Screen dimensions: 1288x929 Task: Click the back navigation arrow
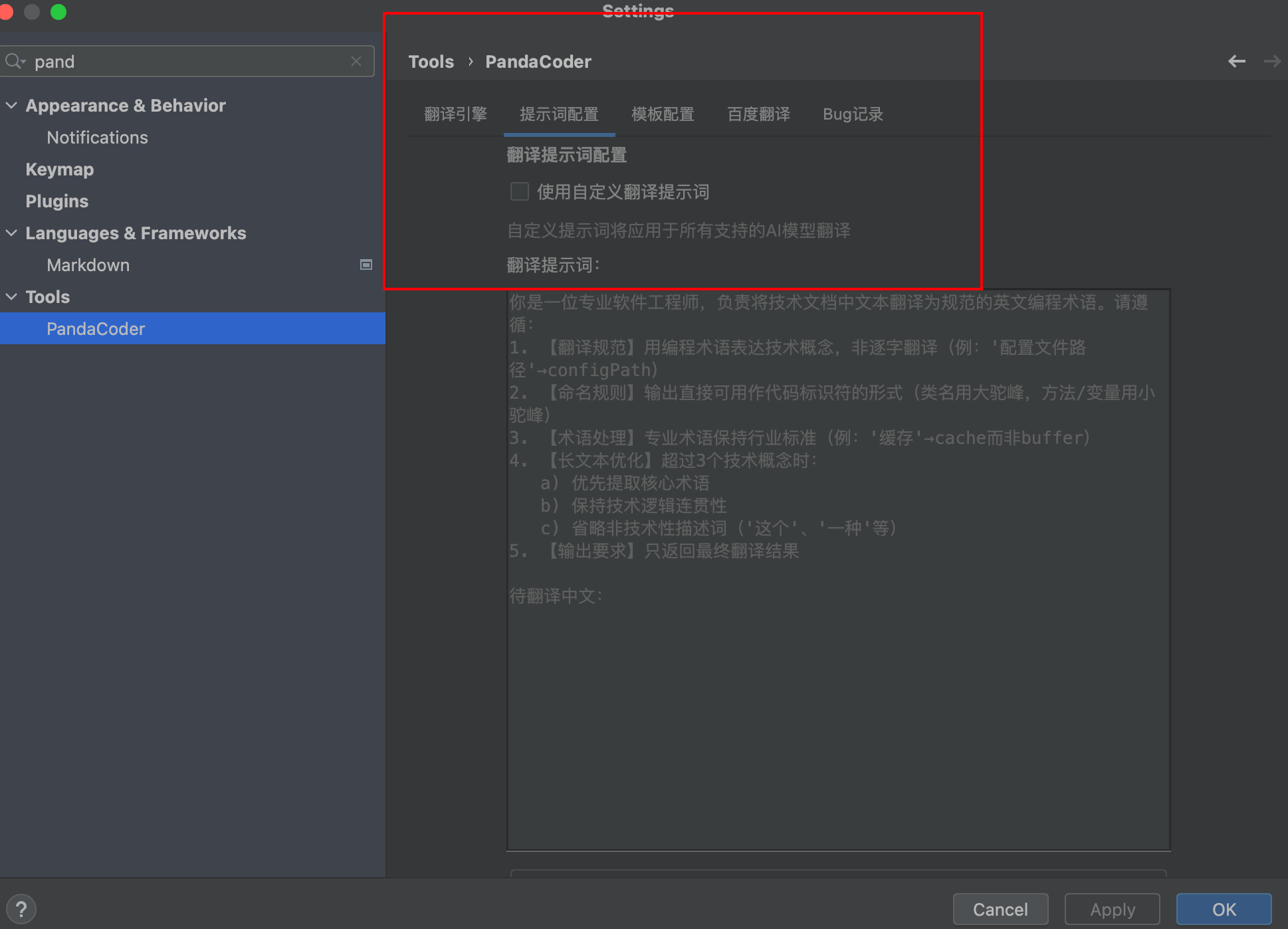point(1237,60)
